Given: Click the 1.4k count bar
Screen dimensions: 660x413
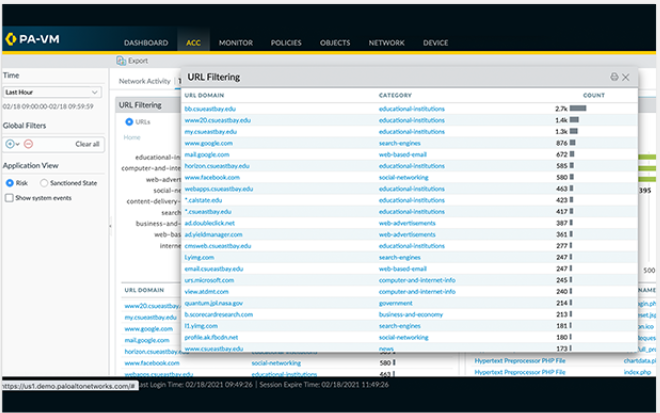Looking at the screenshot, I should 574,120.
